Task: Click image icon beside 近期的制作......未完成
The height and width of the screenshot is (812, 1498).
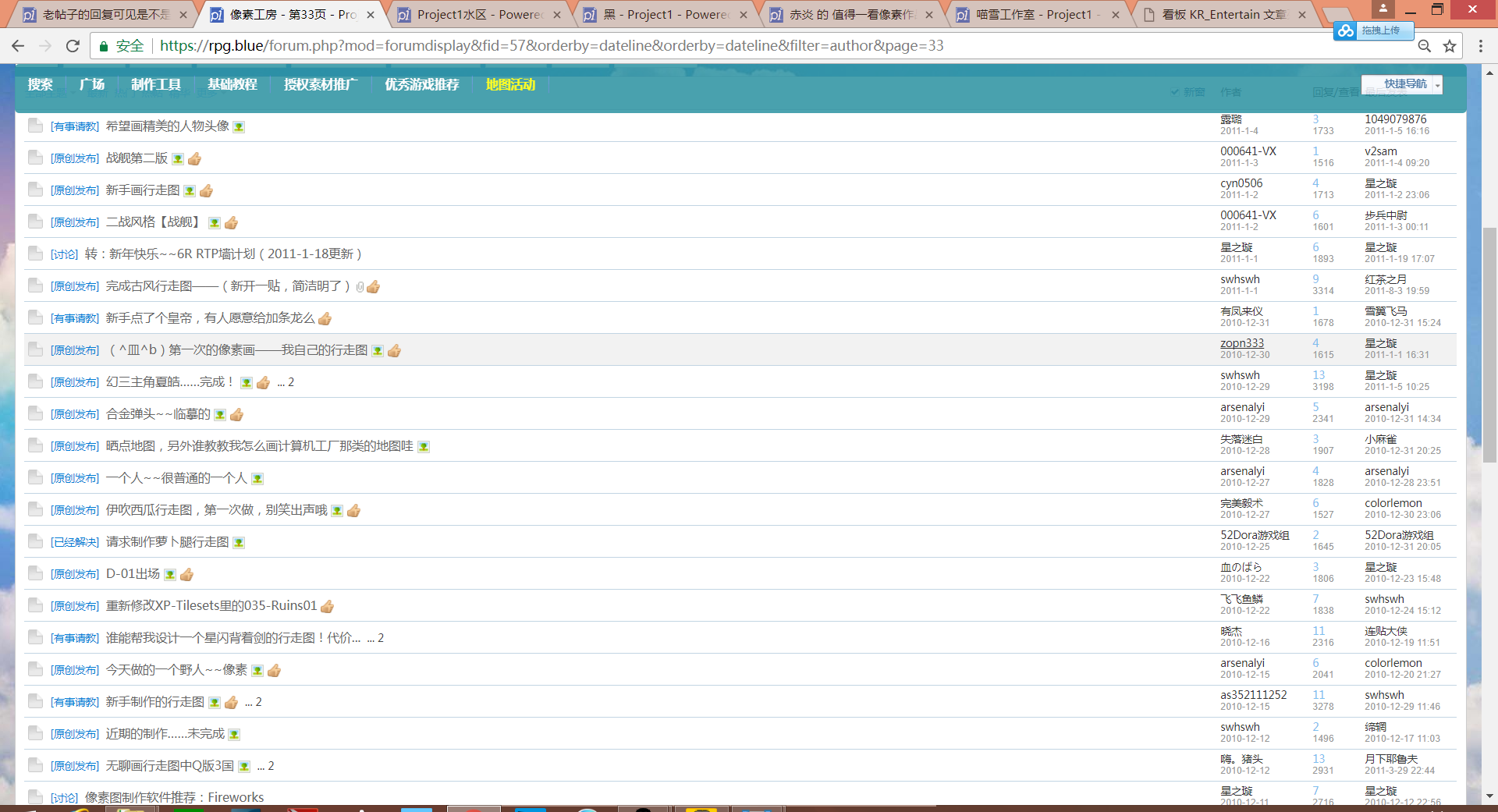Action: tap(234, 735)
